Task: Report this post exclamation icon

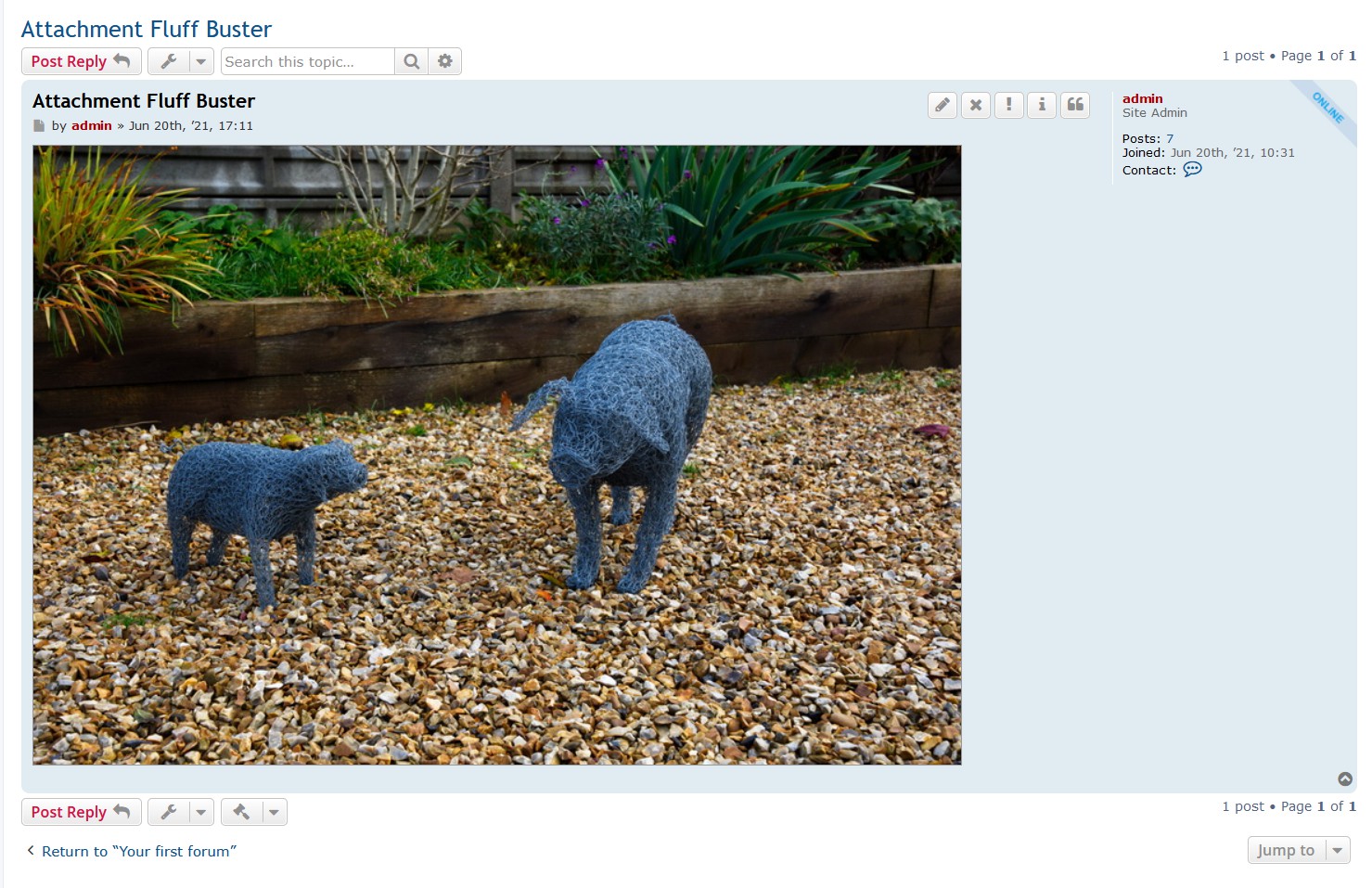Action: coord(1009,105)
